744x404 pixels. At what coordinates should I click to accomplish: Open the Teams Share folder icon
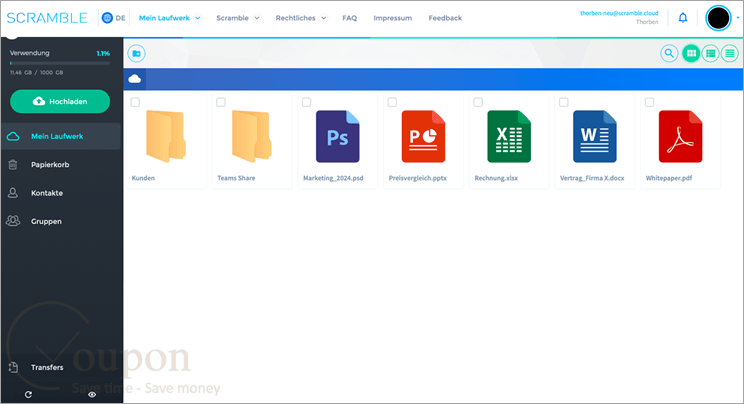tap(251, 136)
